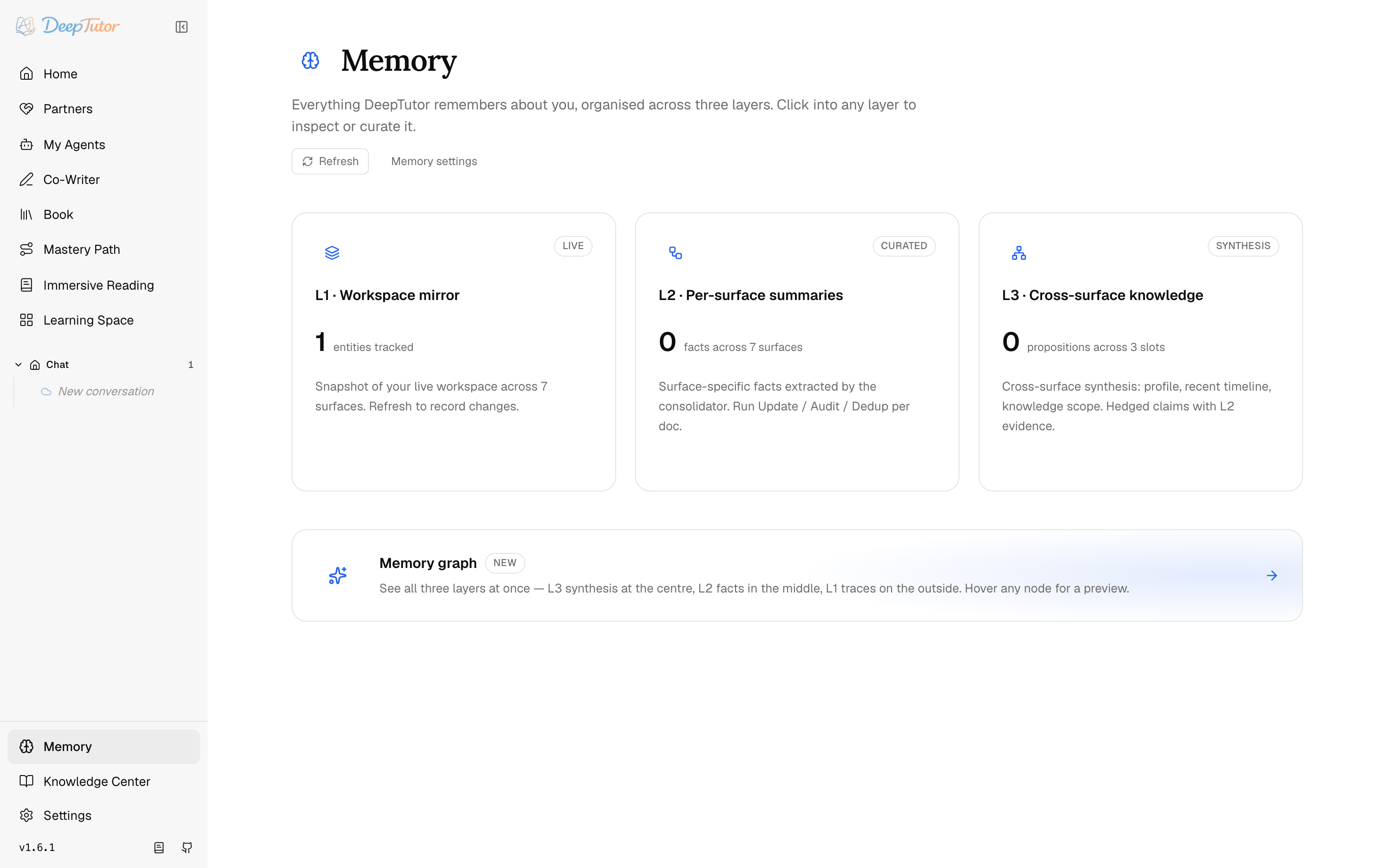Click the linked-squares icon on L2 card
Screen dimensions: 1387x868
coord(676,252)
